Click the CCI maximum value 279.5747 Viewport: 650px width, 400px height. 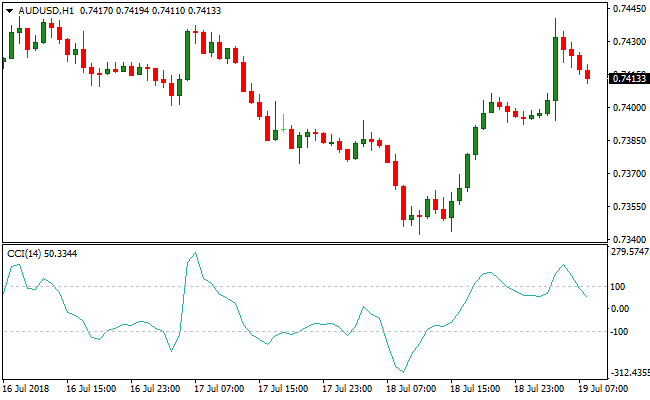(630, 252)
